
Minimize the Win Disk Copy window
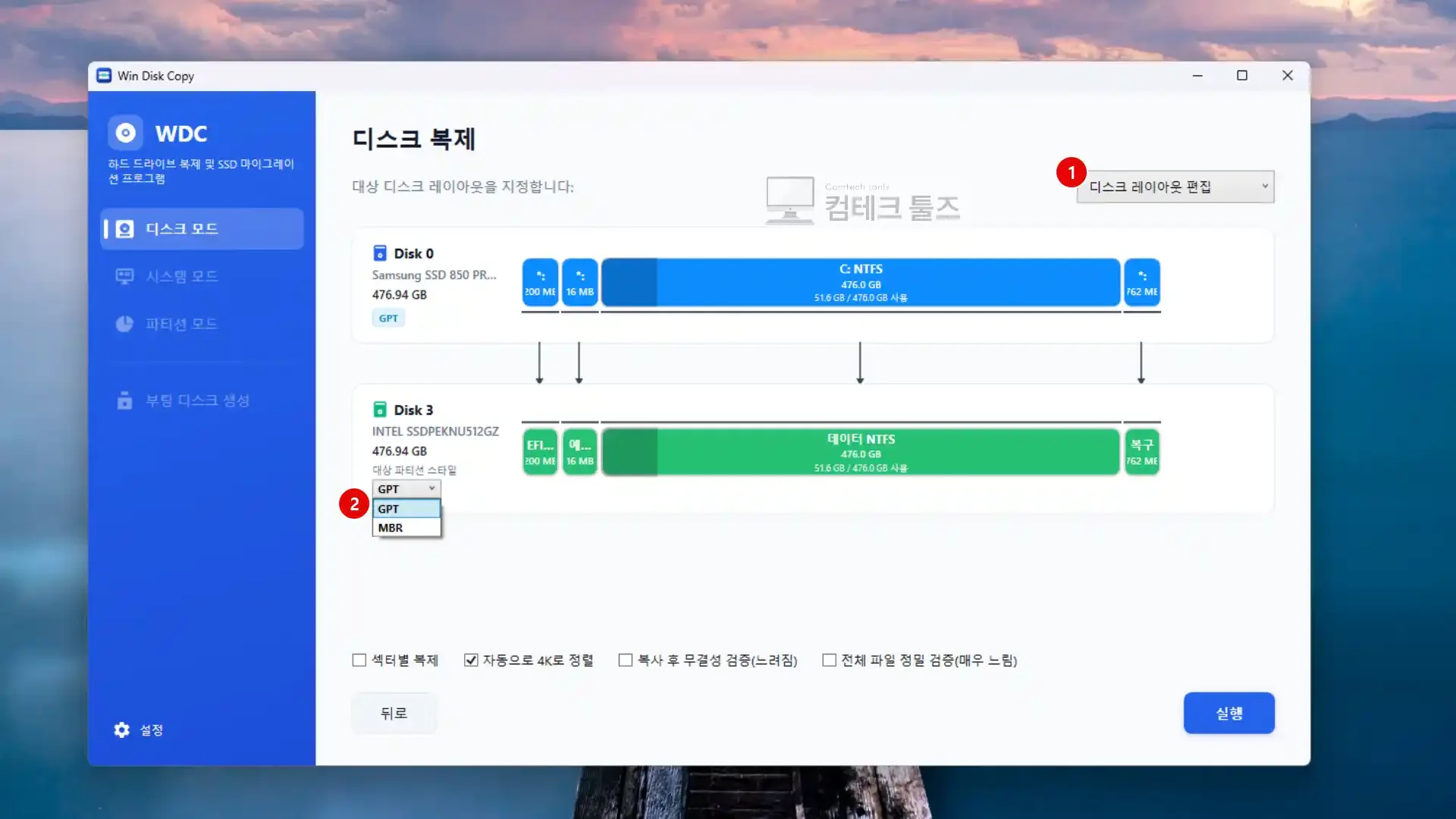point(1197,75)
